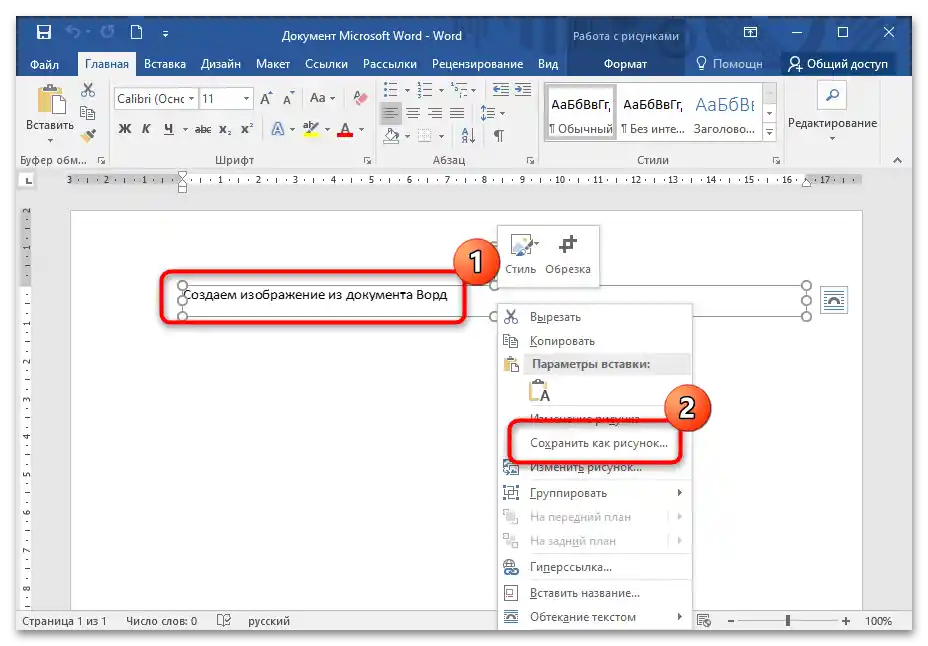Switch to the Вид tab
This screenshot has height=646, width=928.
(548, 64)
